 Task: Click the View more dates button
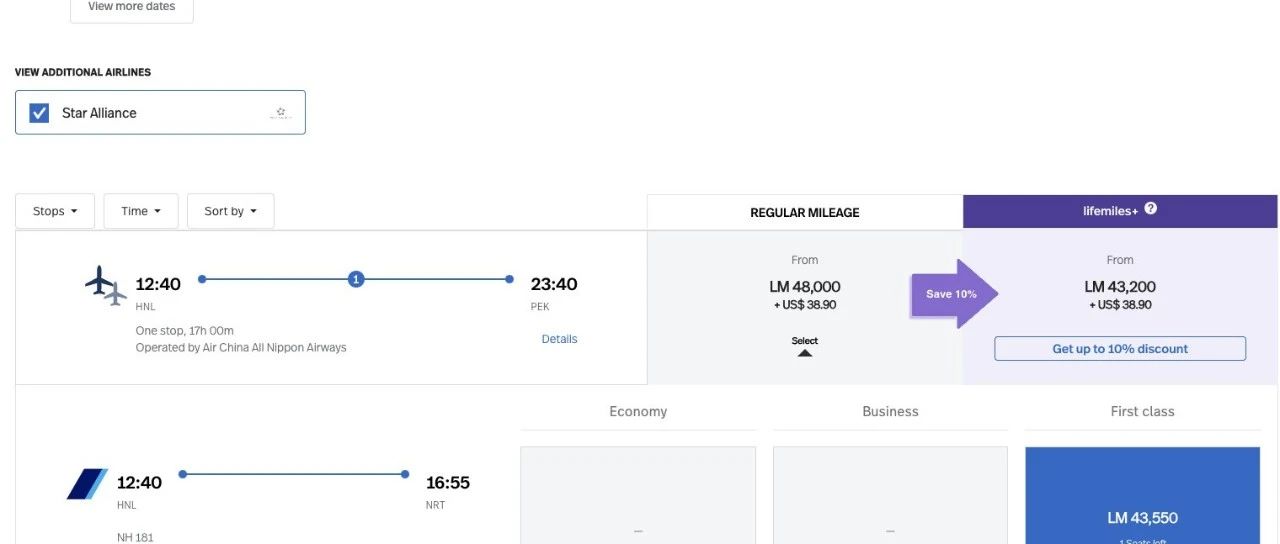click(131, 8)
